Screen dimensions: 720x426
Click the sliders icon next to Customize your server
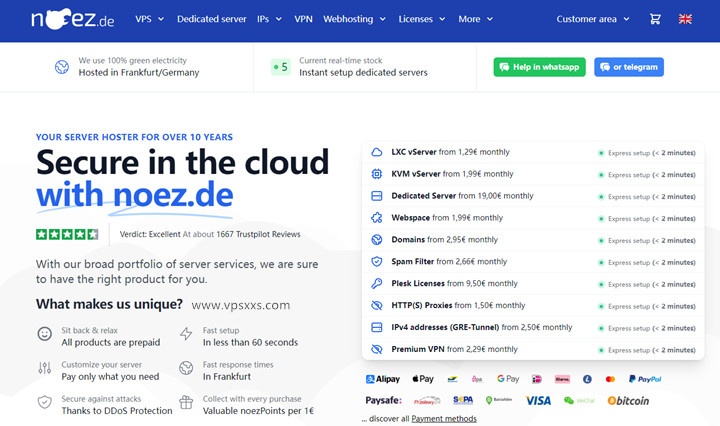coord(45,368)
